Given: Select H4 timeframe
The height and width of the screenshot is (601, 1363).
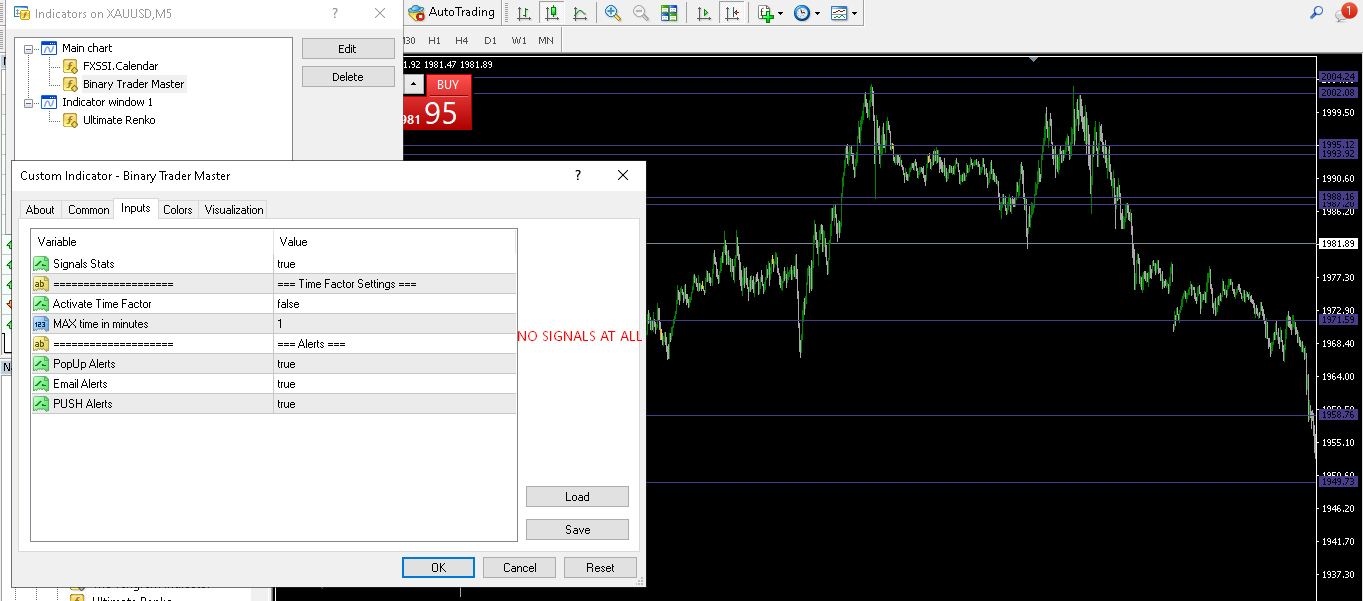Looking at the screenshot, I should pyautogui.click(x=461, y=40).
